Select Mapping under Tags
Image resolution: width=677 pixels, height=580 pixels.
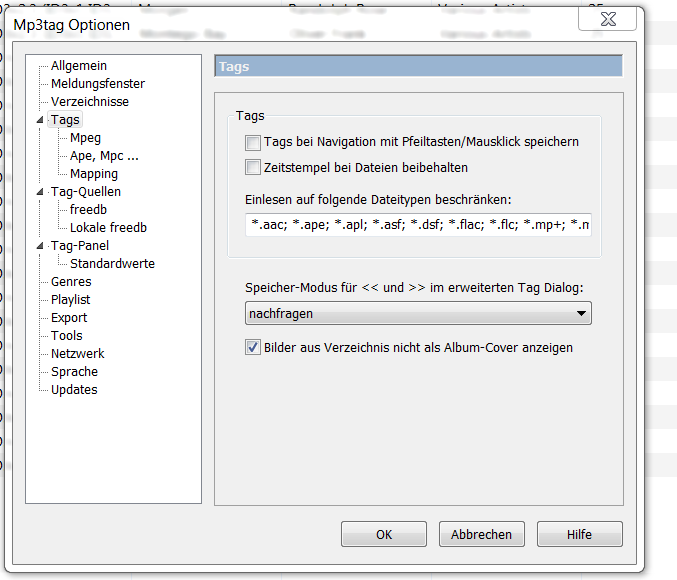pyautogui.click(x=94, y=174)
